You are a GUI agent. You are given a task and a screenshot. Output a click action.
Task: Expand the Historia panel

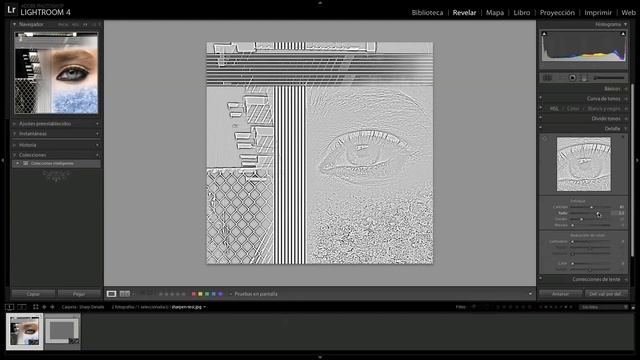(15, 145)
